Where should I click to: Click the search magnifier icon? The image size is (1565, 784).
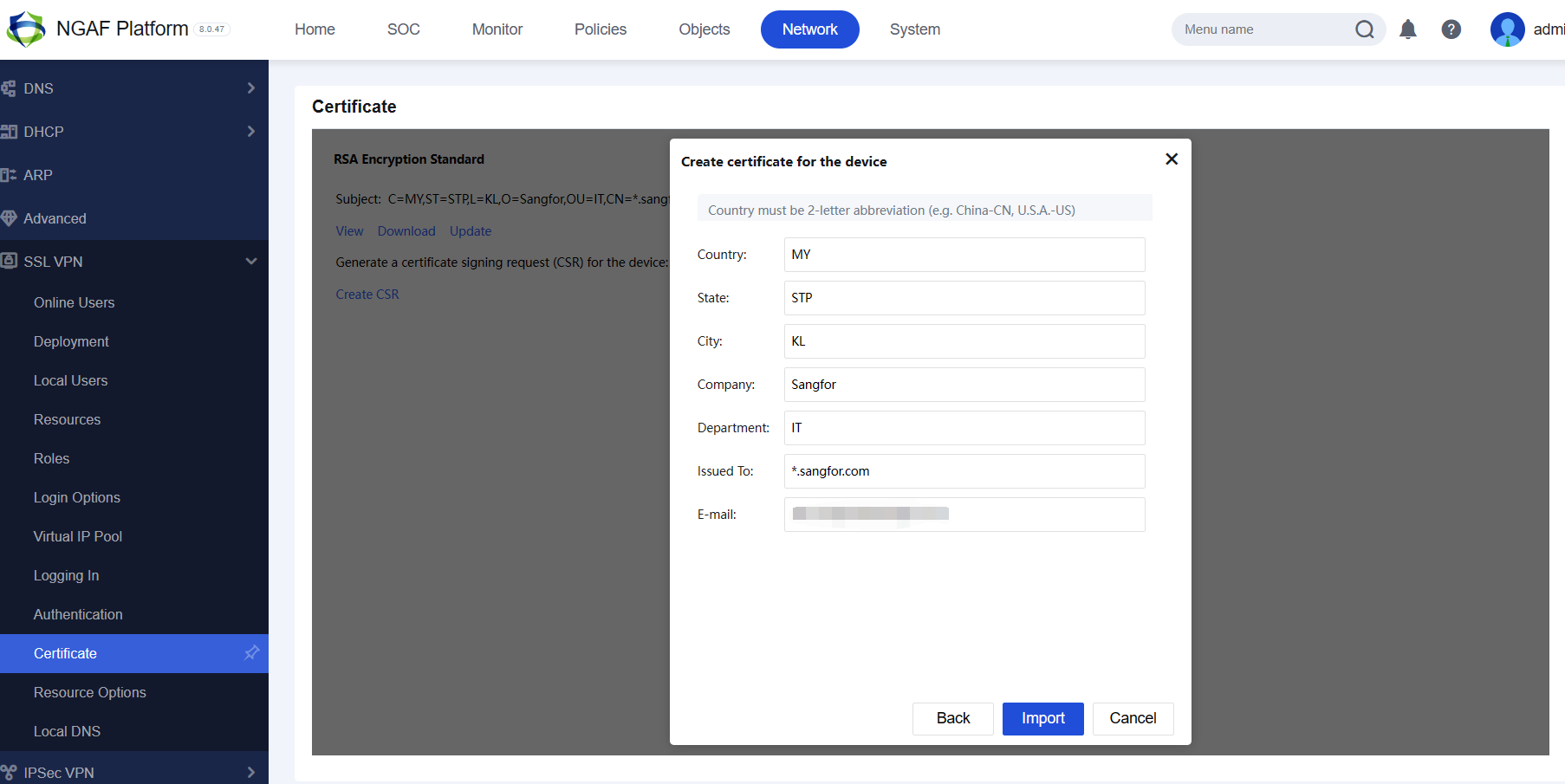pos(1364,29)
